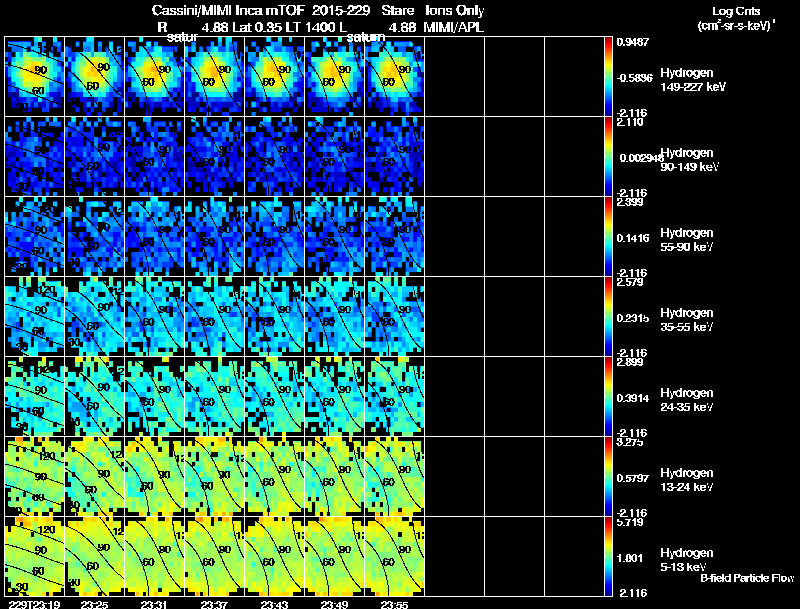Screen dimensions: 800x609
Task: Click the 'Ions Only' label in the header
Action: [x=455, y=11]
